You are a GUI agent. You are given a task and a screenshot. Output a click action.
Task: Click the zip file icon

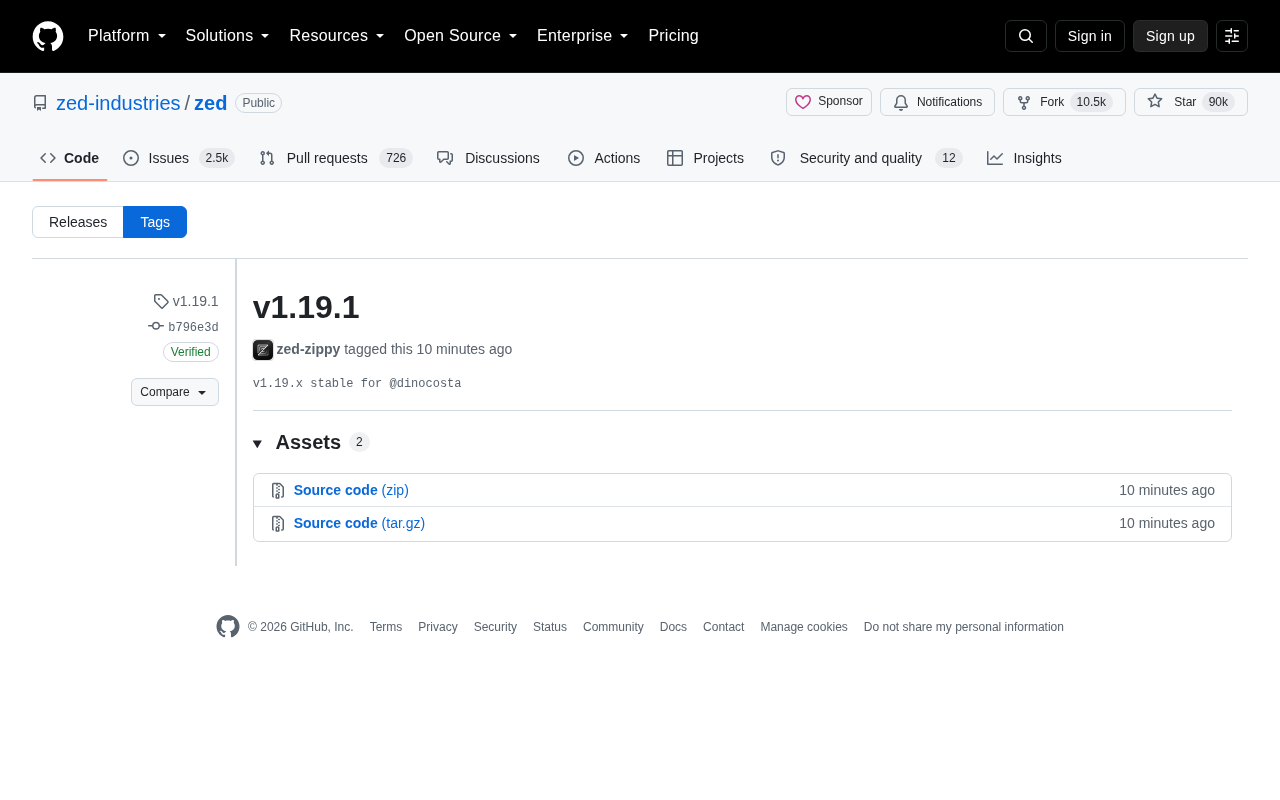(x=278, y=491)
